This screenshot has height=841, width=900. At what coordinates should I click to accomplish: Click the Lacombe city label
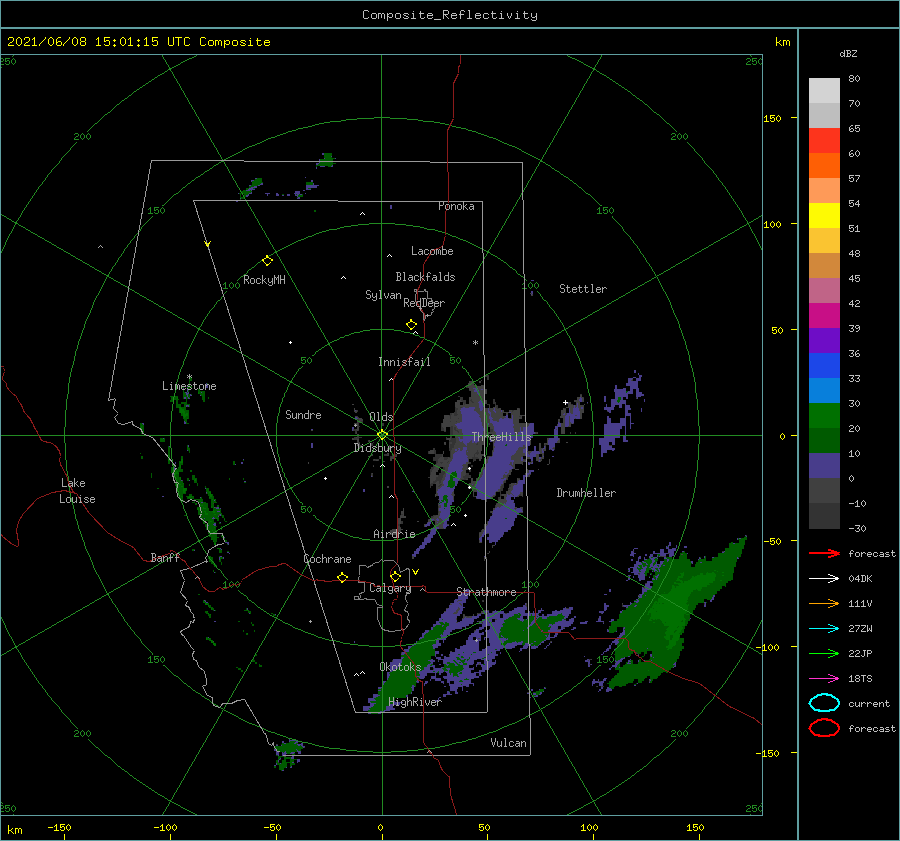432,251
